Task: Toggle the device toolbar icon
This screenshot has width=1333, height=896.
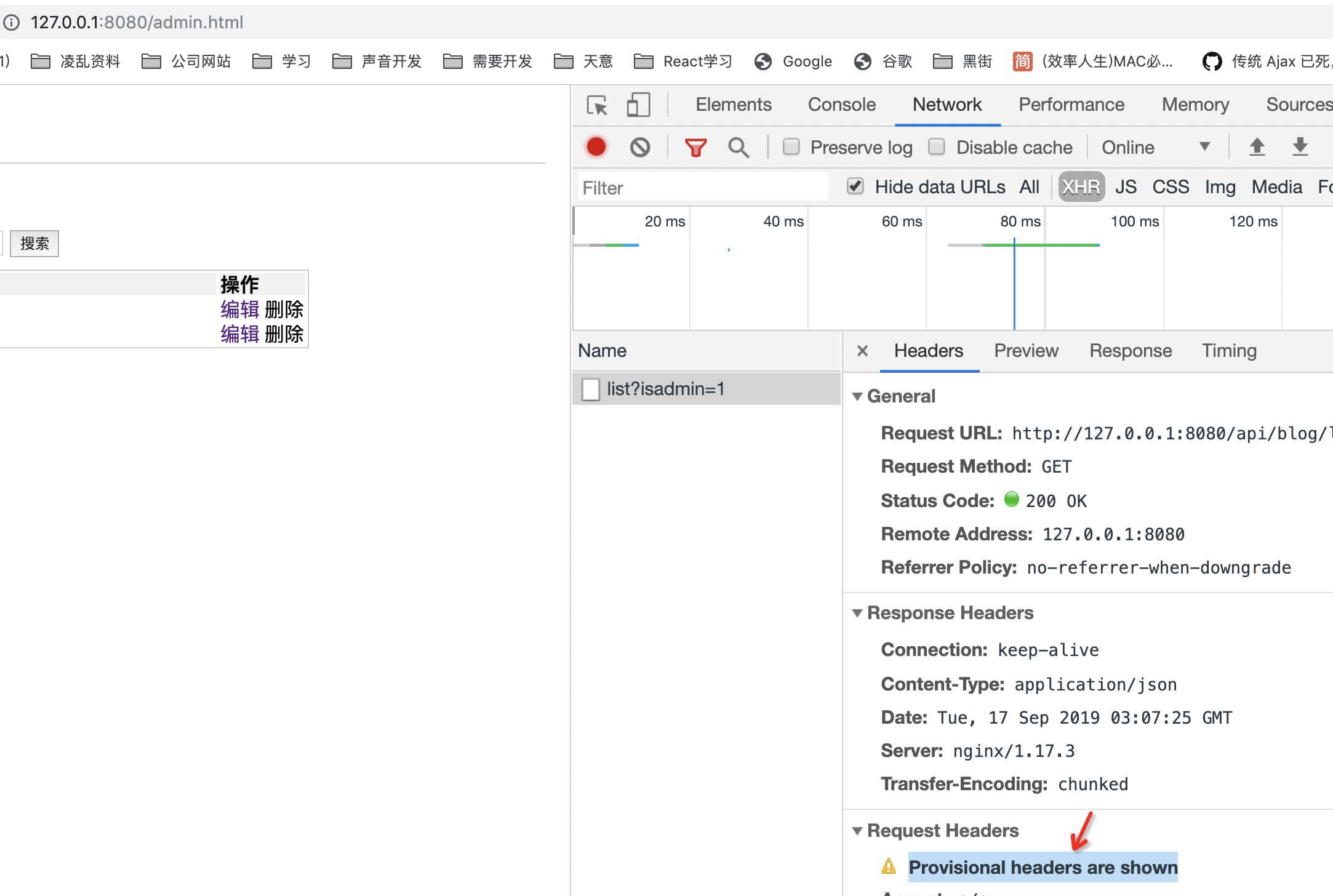Action: click(638, 105)
